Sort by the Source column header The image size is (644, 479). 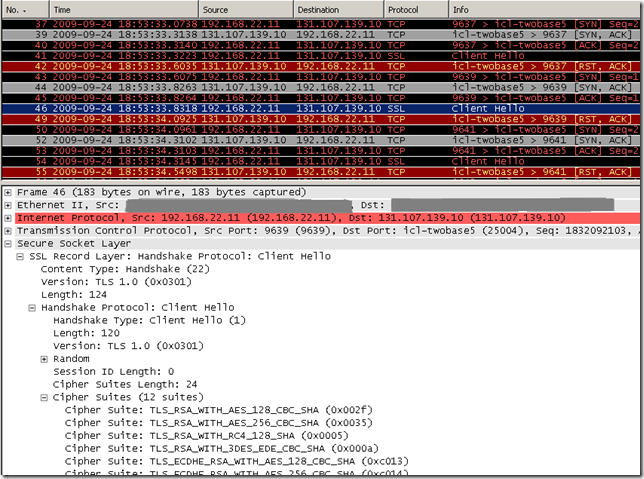246,10
